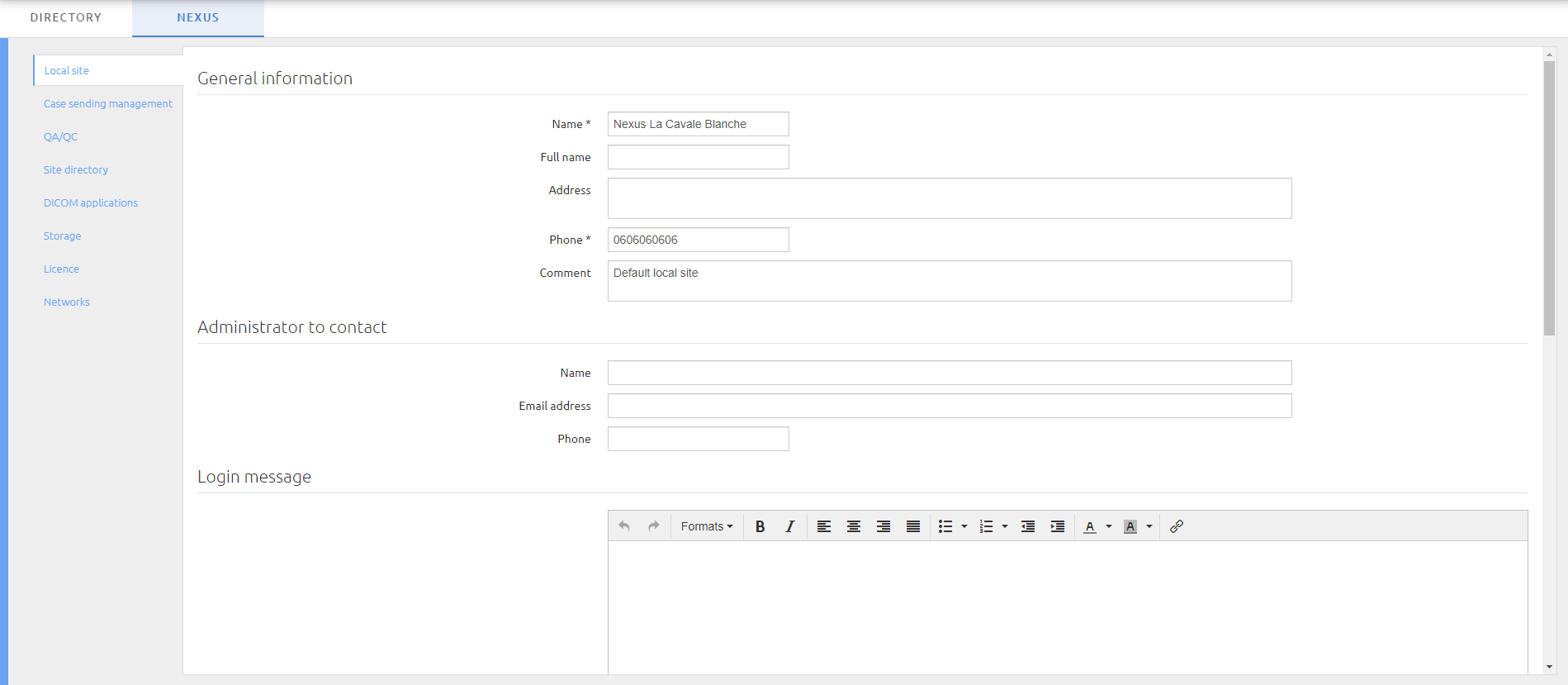Click the site Name field with Nexus La Cavale Blanche
1568x685 pixels.
(x=699, y=124)
